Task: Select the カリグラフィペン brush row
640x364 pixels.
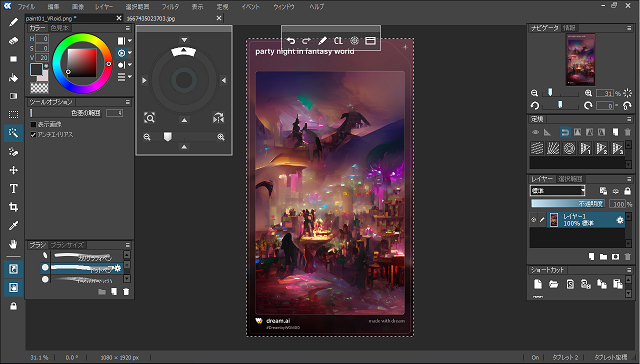Action: coord(82,256)
